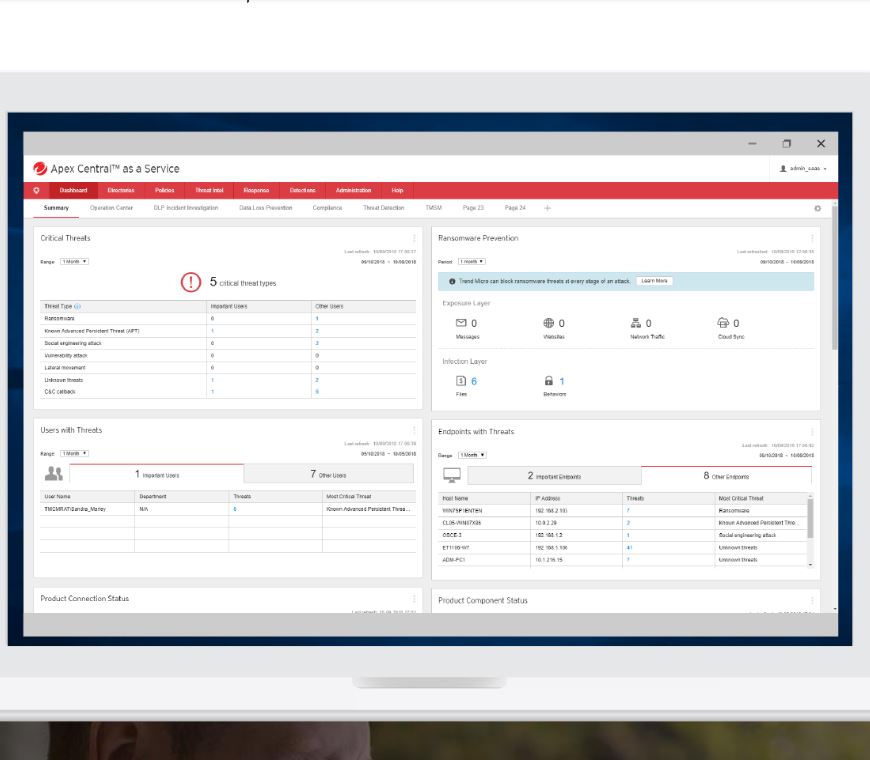Open the Threat Intel menu
Viewport: 870px width, 760px height.
coord(209,190)
